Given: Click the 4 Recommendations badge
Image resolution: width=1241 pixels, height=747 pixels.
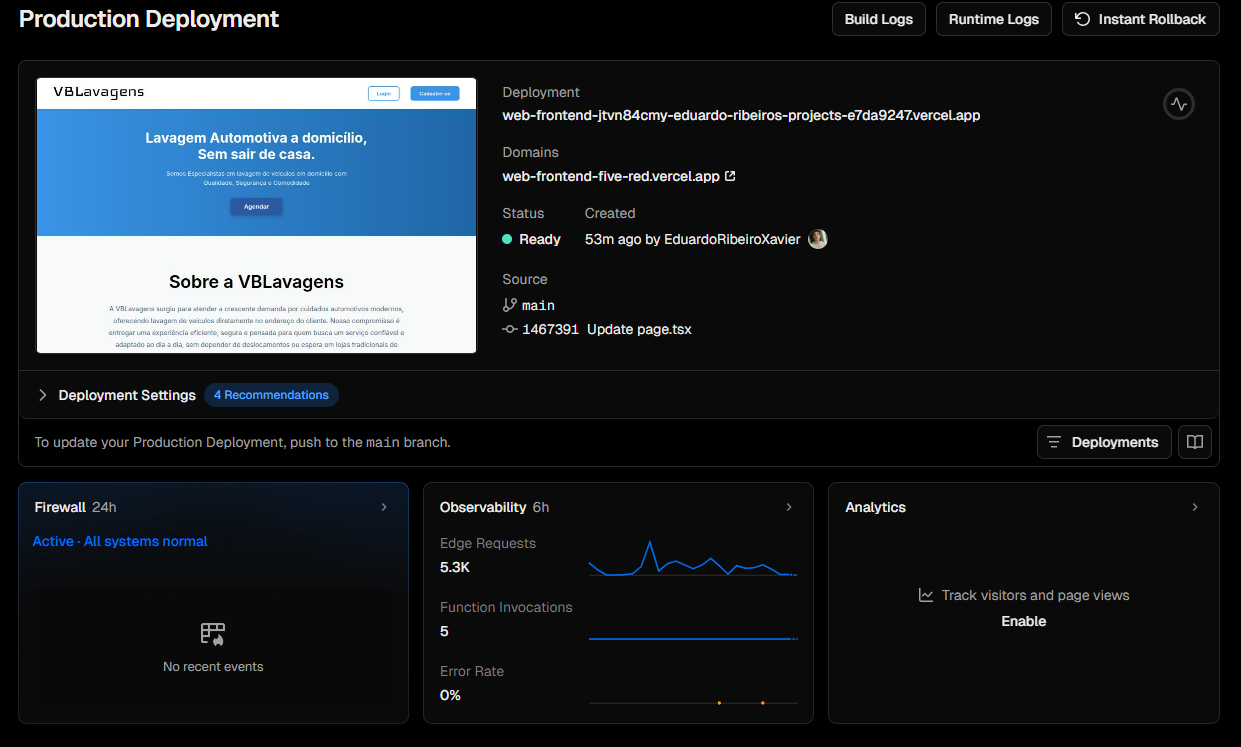Looking at the screenshot, I should [271, 394].
